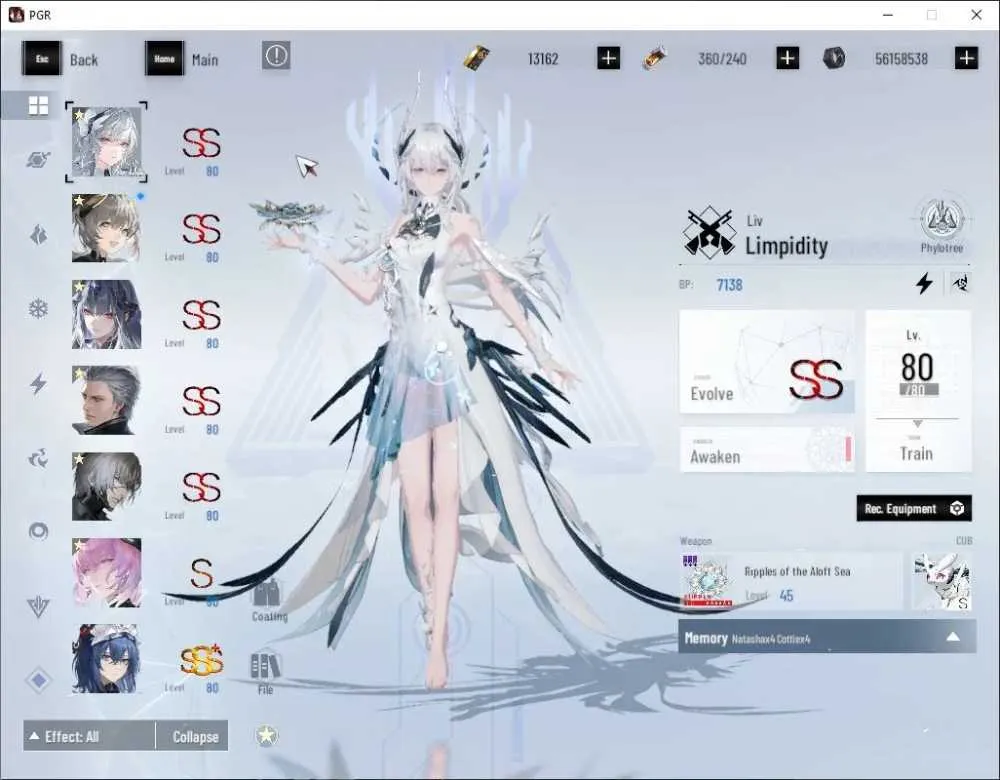This screenshot has width=1000, height=780.
Task: Select the brown-haired character with halo
Action: (107, 228)
